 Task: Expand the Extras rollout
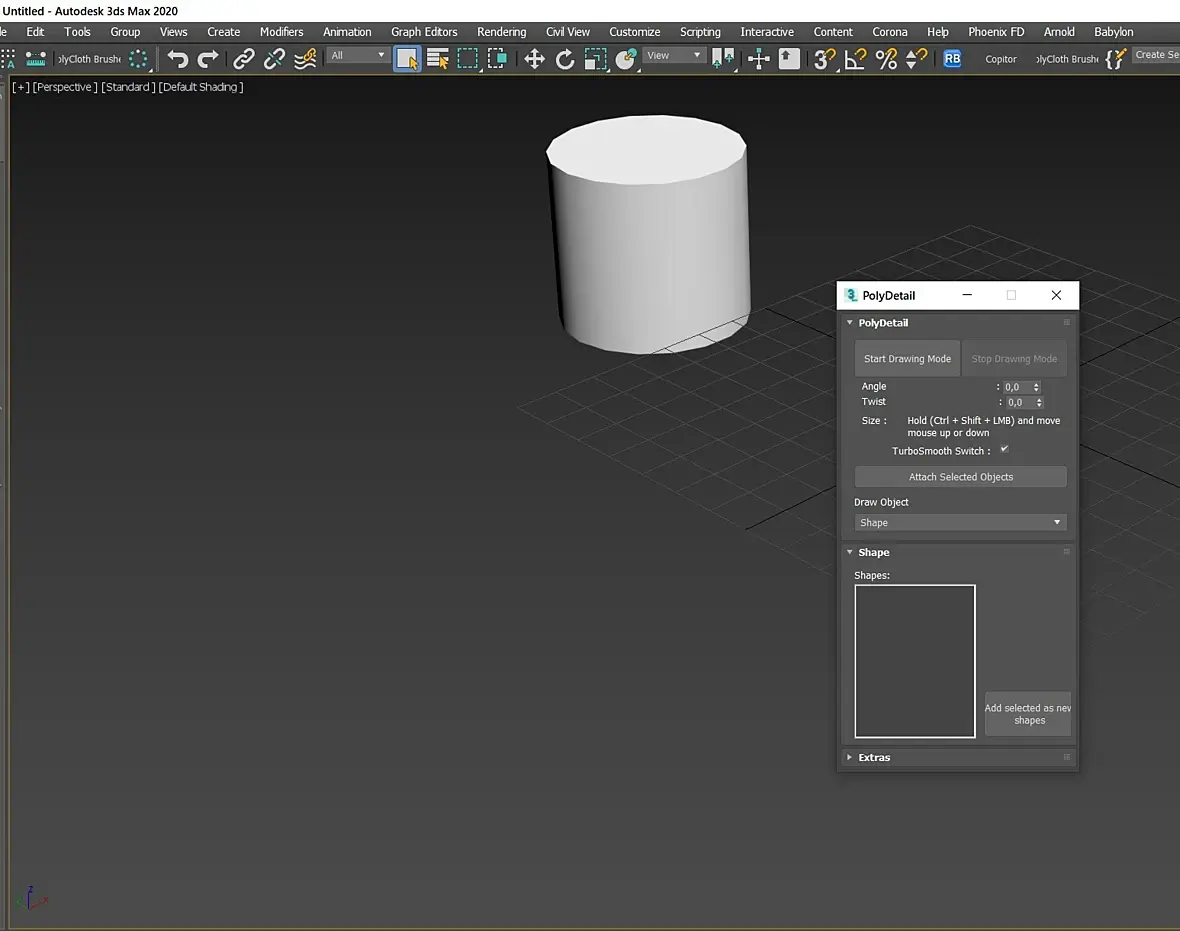click(873, 758)
